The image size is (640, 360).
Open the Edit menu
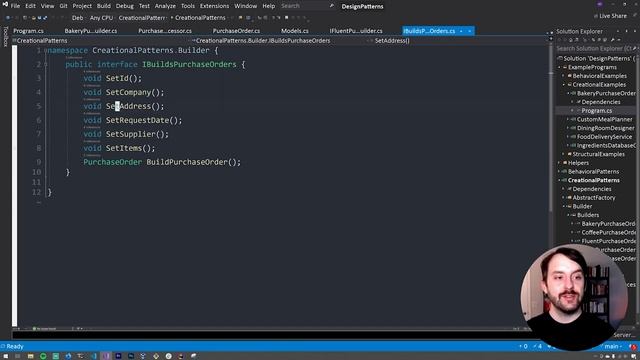31,6
